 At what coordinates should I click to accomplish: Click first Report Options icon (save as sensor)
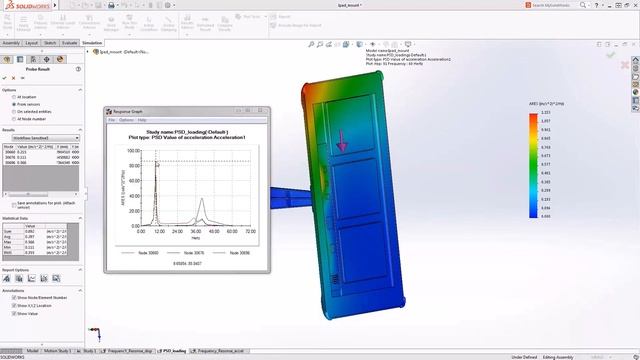click(7, 278)
